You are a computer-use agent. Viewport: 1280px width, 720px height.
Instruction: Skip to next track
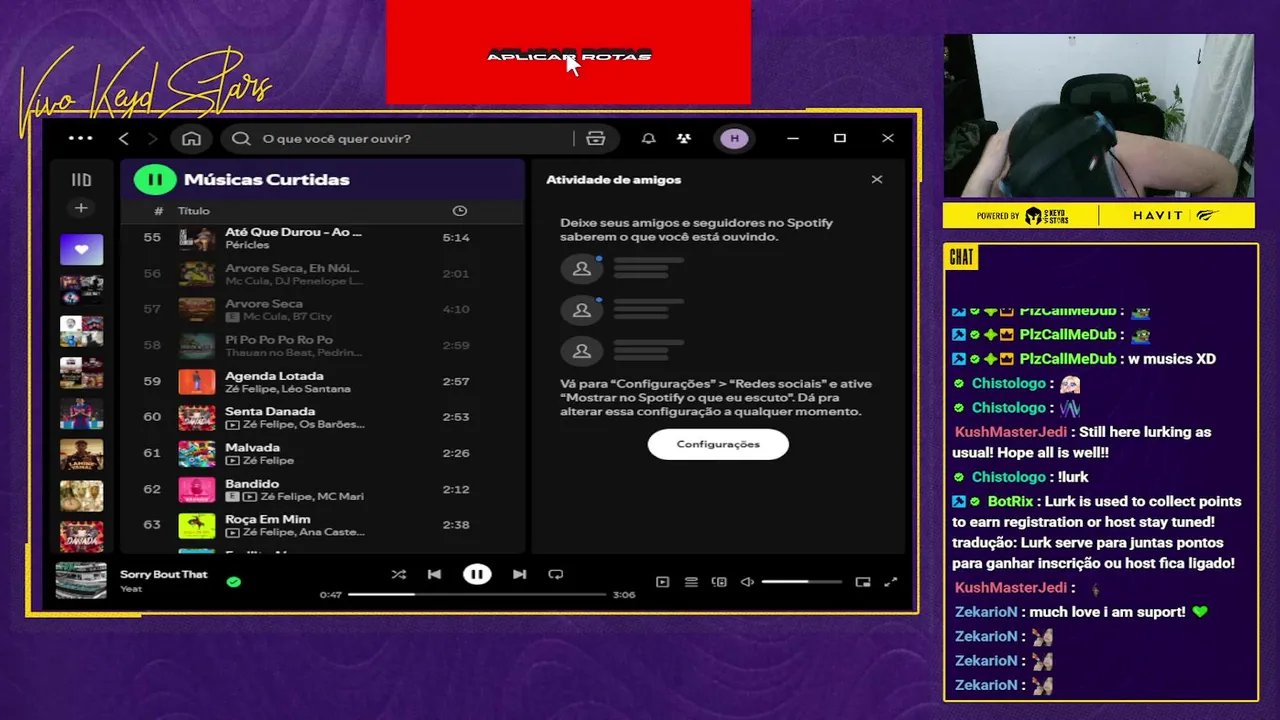pos(519,574)
